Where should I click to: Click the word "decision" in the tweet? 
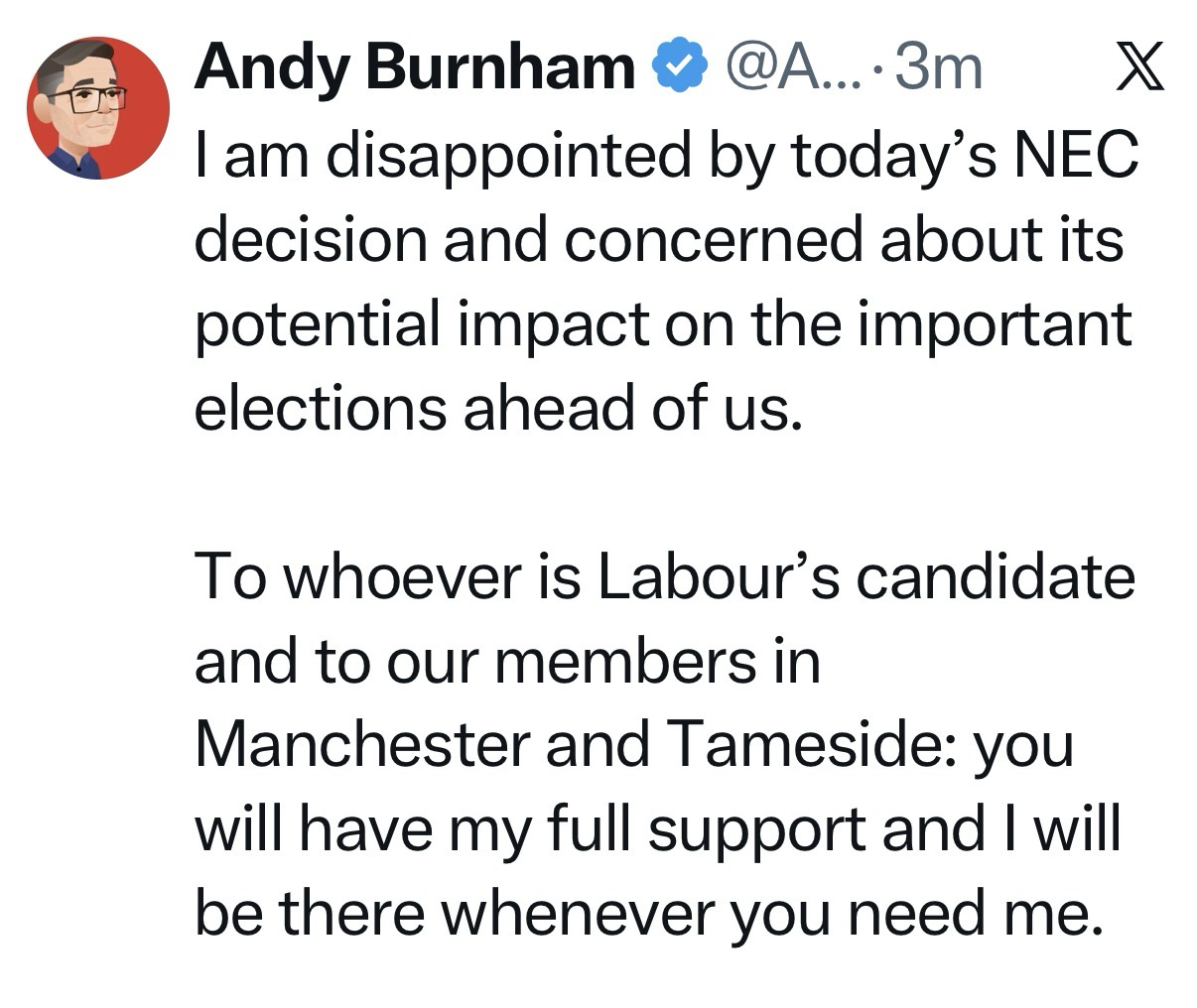point(312,240)
